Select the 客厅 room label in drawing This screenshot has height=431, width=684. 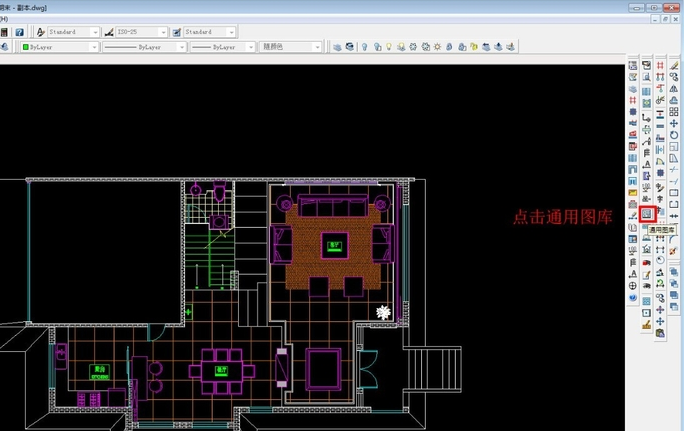(x=335, y=246)
